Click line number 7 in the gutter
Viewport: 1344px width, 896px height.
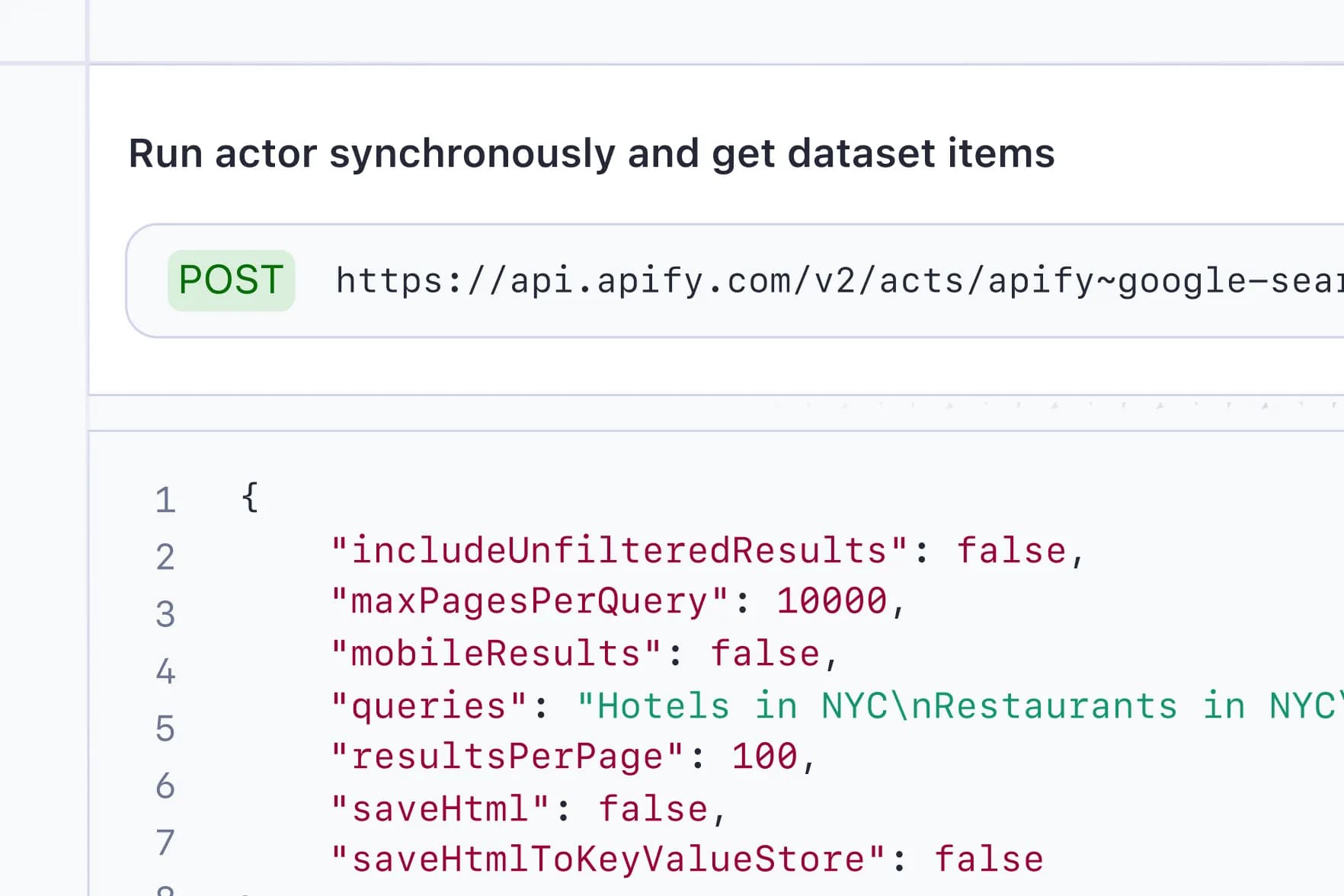tap(165, 843)
